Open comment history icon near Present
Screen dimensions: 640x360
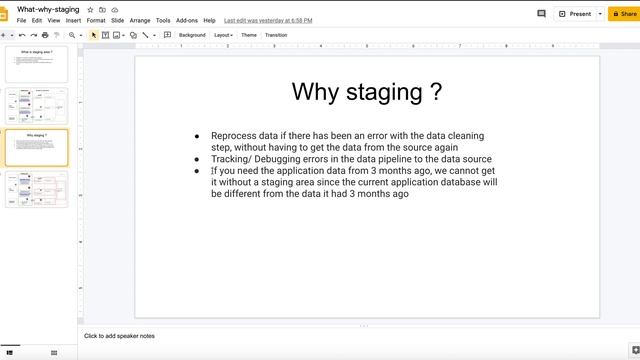[x=541, y=13]
